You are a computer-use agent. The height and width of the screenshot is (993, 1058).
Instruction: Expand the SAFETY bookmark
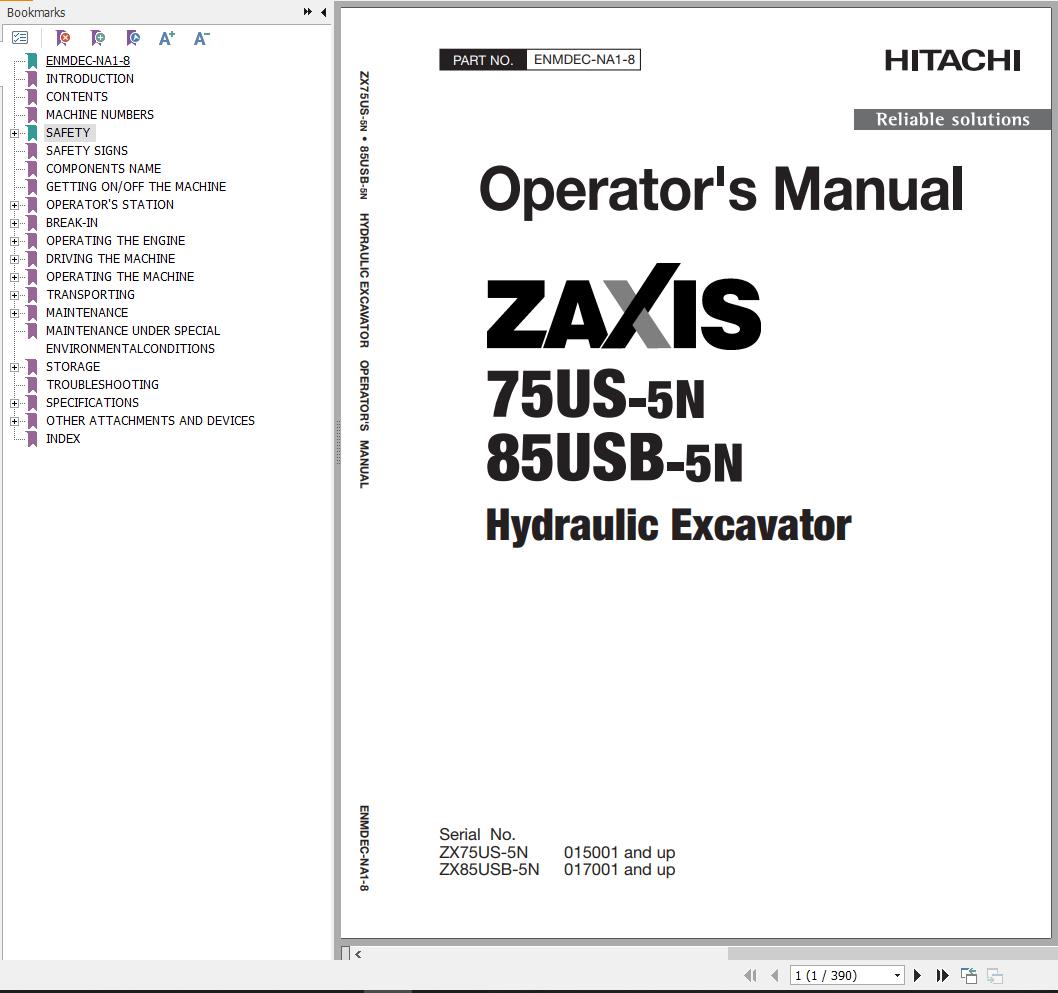(x=14, y=134)
